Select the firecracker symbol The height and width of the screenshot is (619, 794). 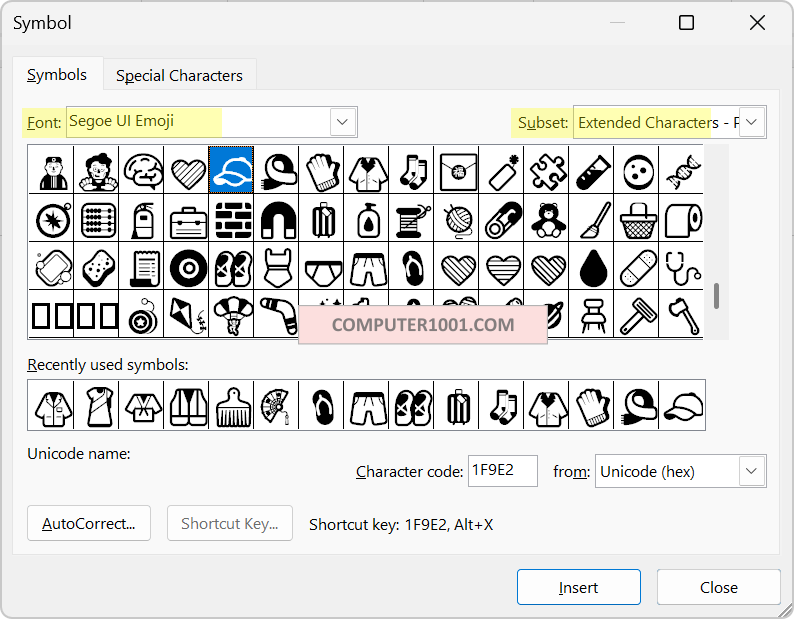click(x=501, y=170)
